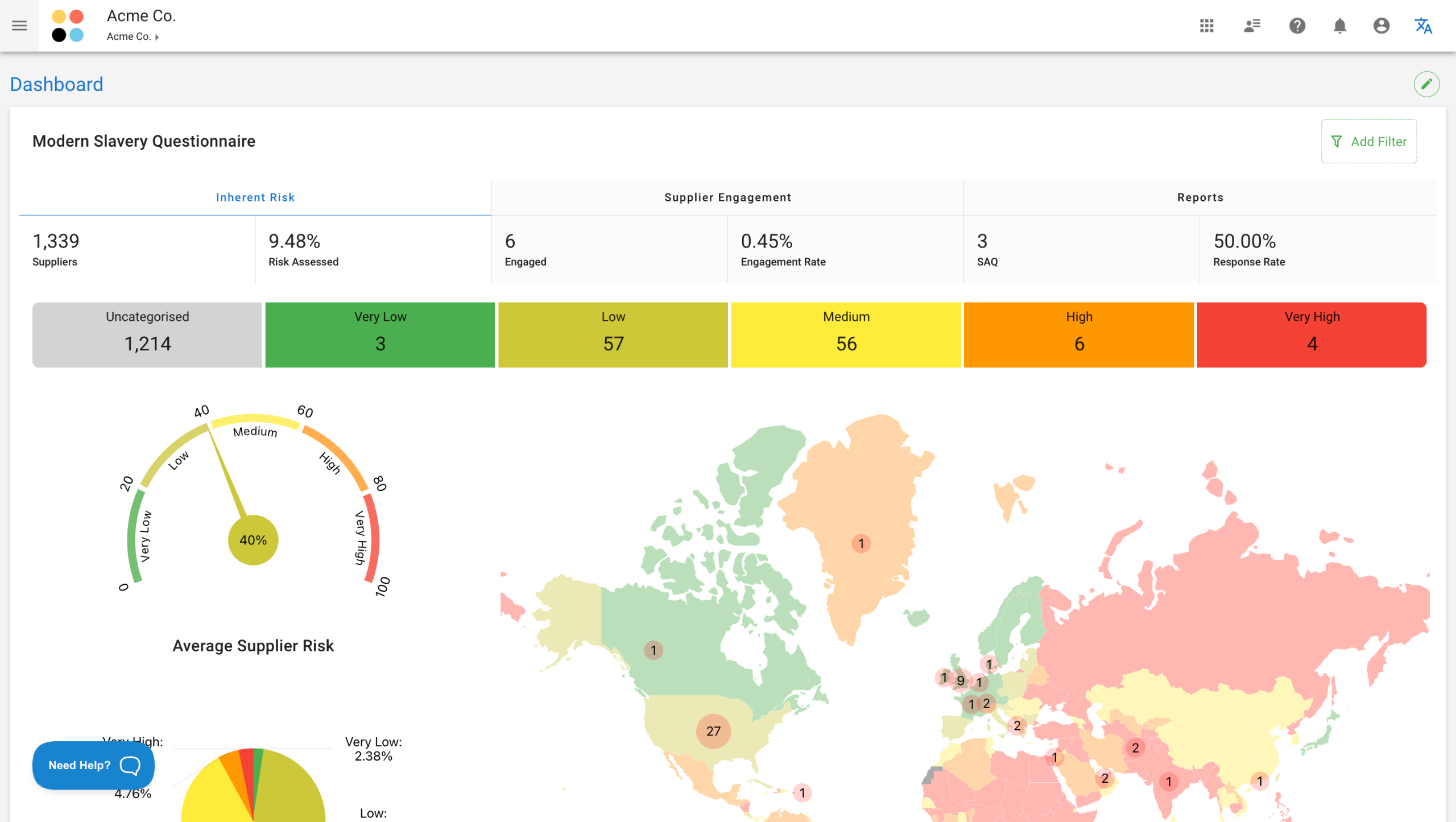
Task: Expand the Acme Co. organisation breadcrumb arrow
Action: coord(157,37)
